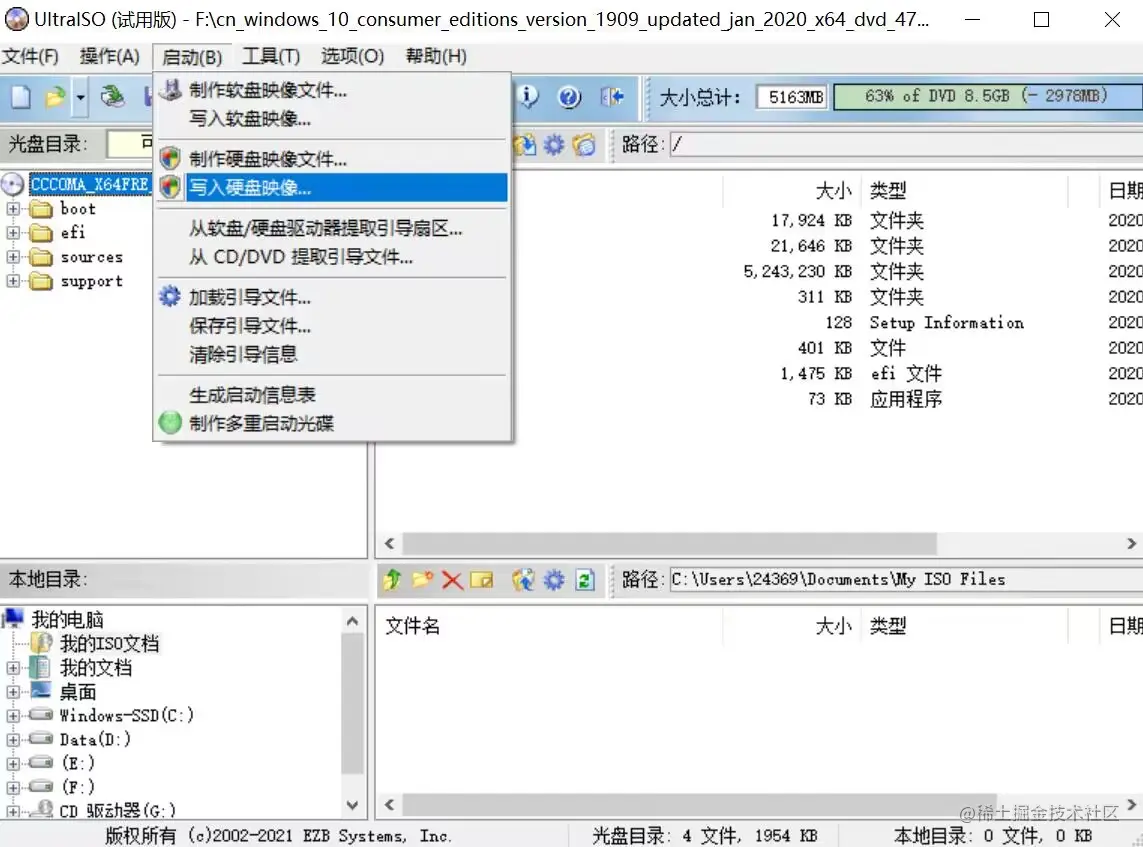Select 加载引导文件 menu entry
The height and width of the screenshot is (847, 1143).
(332, 297)
